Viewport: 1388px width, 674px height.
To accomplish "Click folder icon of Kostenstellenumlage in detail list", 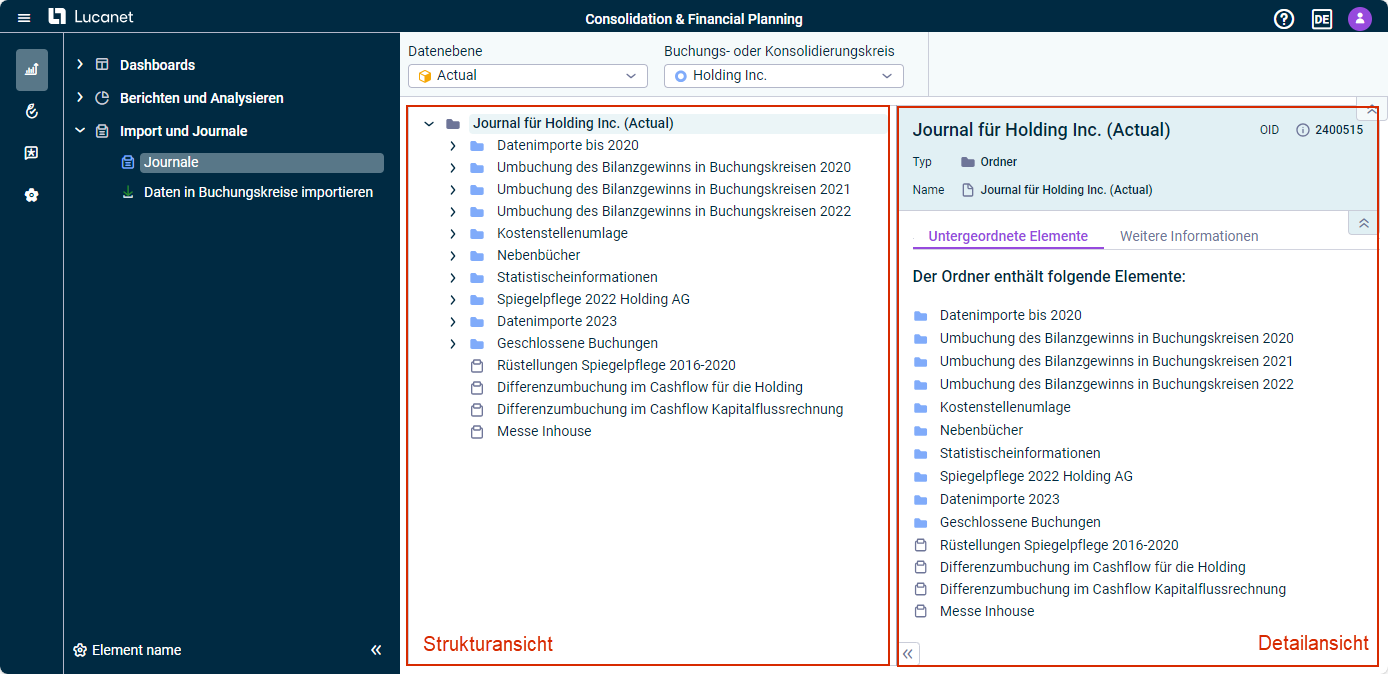I will click(x=920, y=408).
